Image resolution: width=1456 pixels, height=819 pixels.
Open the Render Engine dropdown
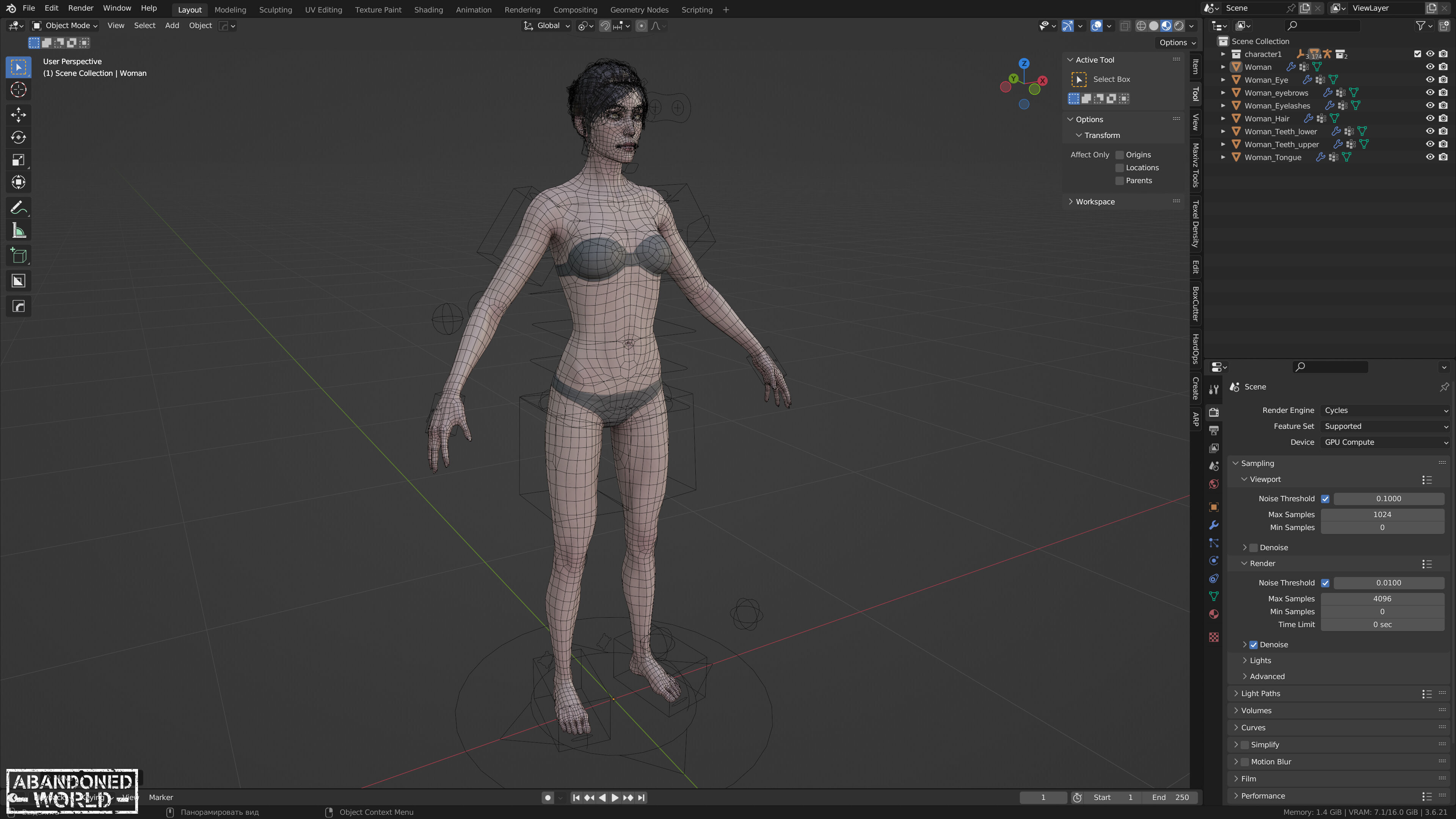click(x=1385, y=410)
